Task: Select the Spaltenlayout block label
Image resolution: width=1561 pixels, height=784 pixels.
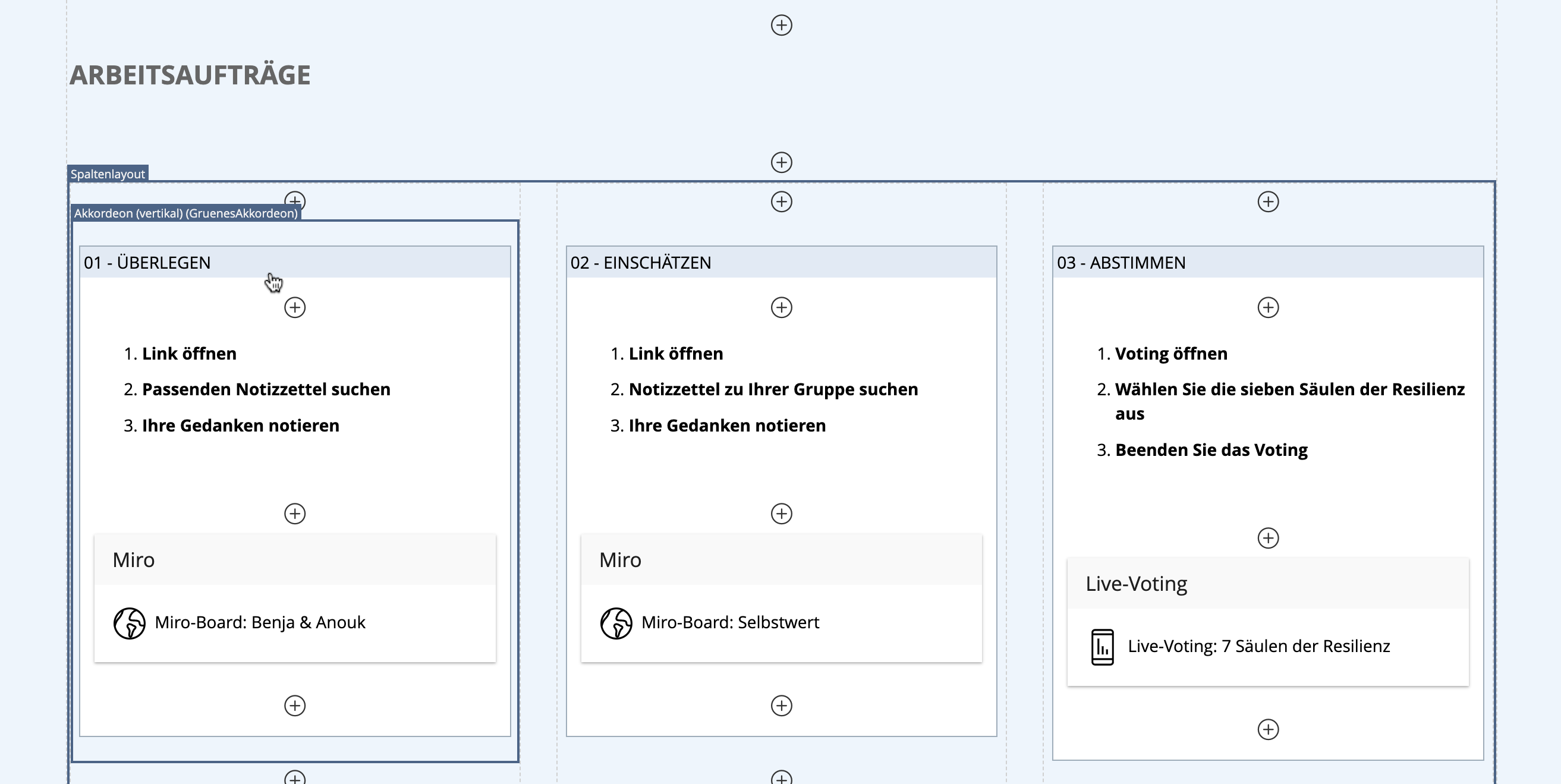Action: [x=108, y=174]
